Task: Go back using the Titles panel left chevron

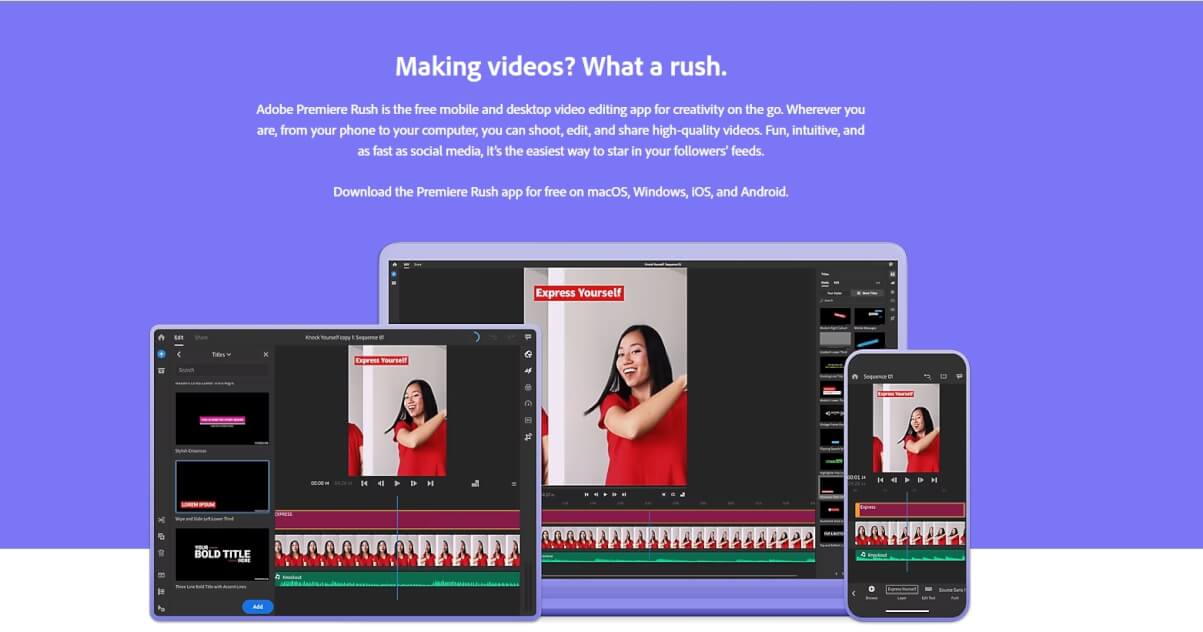Action: (x=179, y=354)
